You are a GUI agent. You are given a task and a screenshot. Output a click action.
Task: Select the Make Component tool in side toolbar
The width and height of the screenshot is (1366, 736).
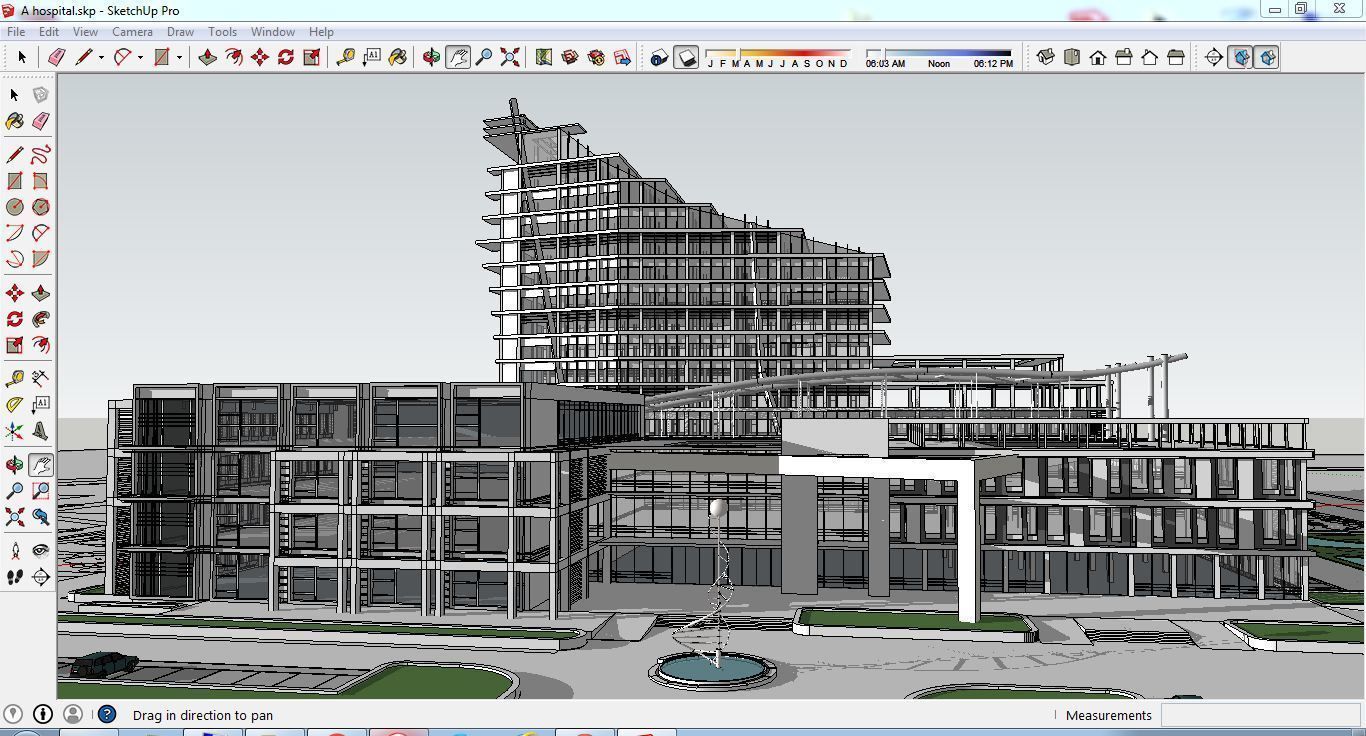pos(41,95)
